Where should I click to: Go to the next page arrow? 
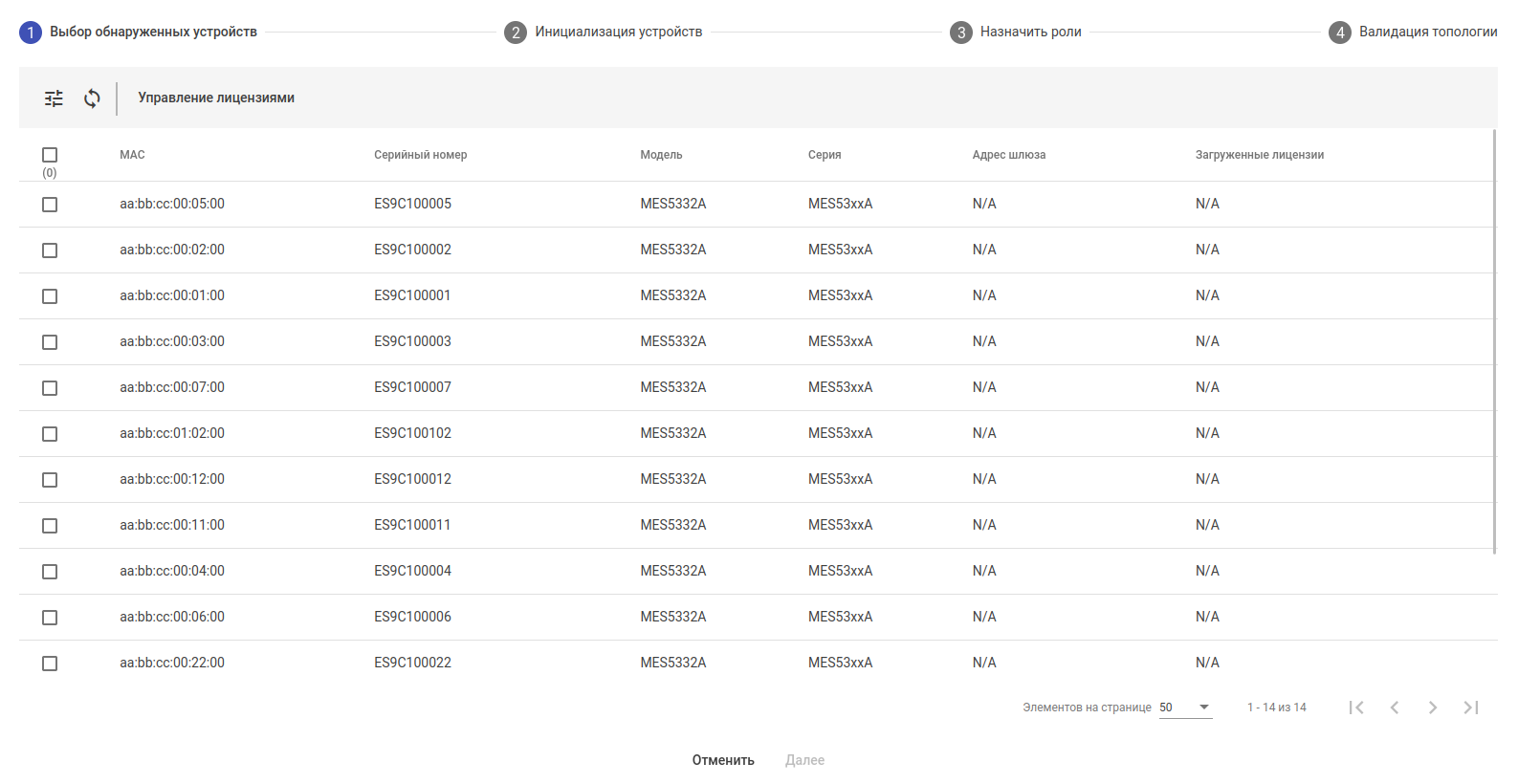(1432, 708)
